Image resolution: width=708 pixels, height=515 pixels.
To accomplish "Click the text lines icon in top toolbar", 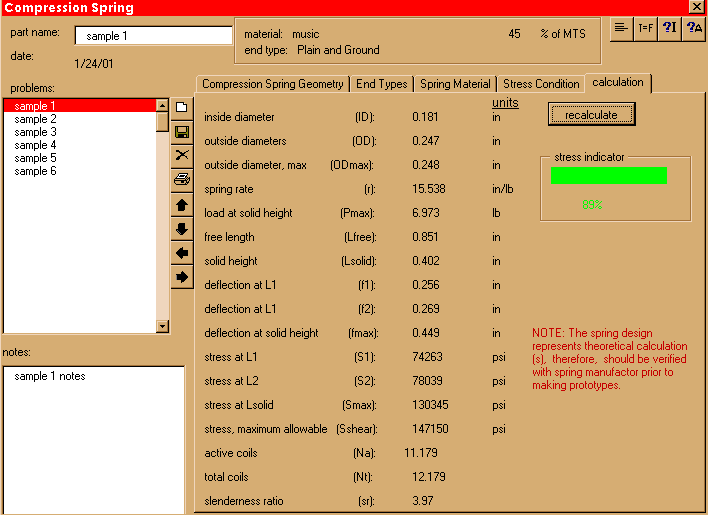I will 622,29.
